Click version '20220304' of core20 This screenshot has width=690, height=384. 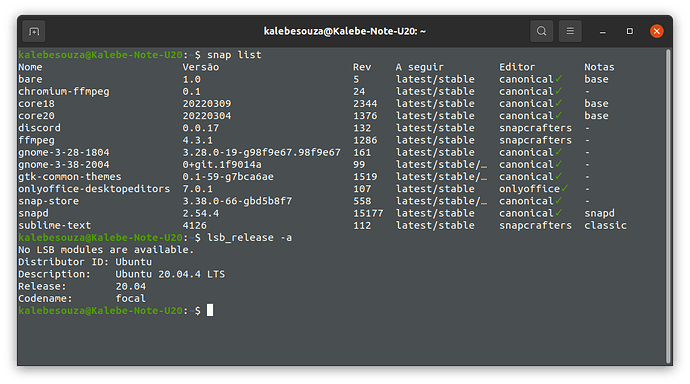(x=207, y=116)
